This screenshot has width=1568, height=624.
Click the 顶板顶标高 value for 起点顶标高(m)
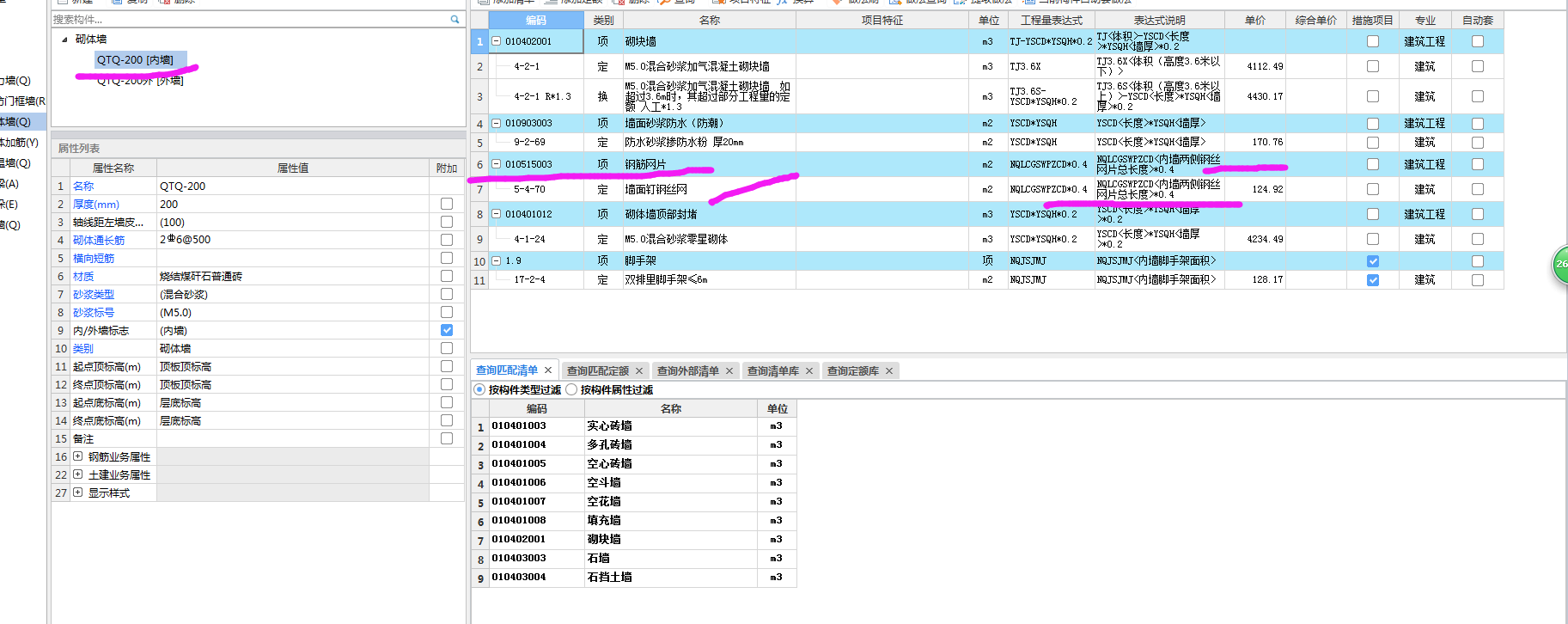[x=293, y=366]
